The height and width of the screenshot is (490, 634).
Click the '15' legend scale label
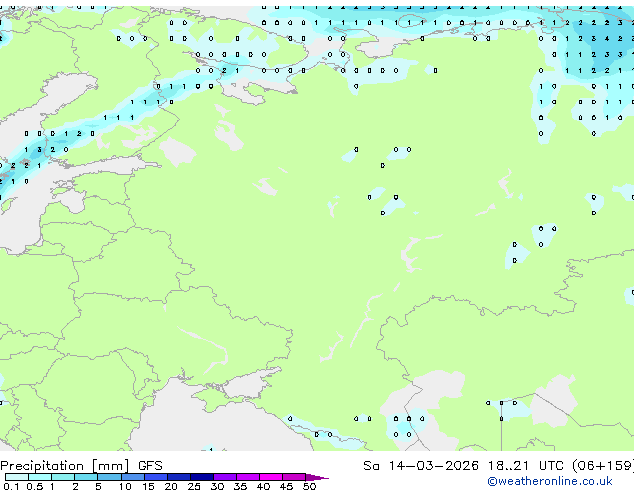[x=148, y=486]
